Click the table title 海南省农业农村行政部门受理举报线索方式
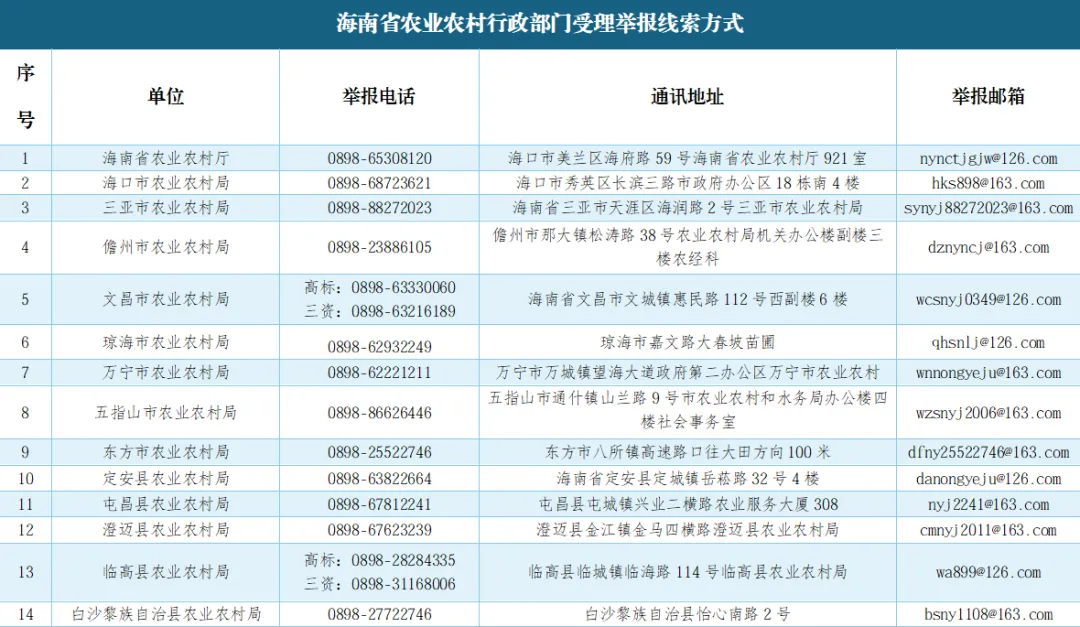The width and height of the screenshot is (1080, 627). (x=540, y=23)
